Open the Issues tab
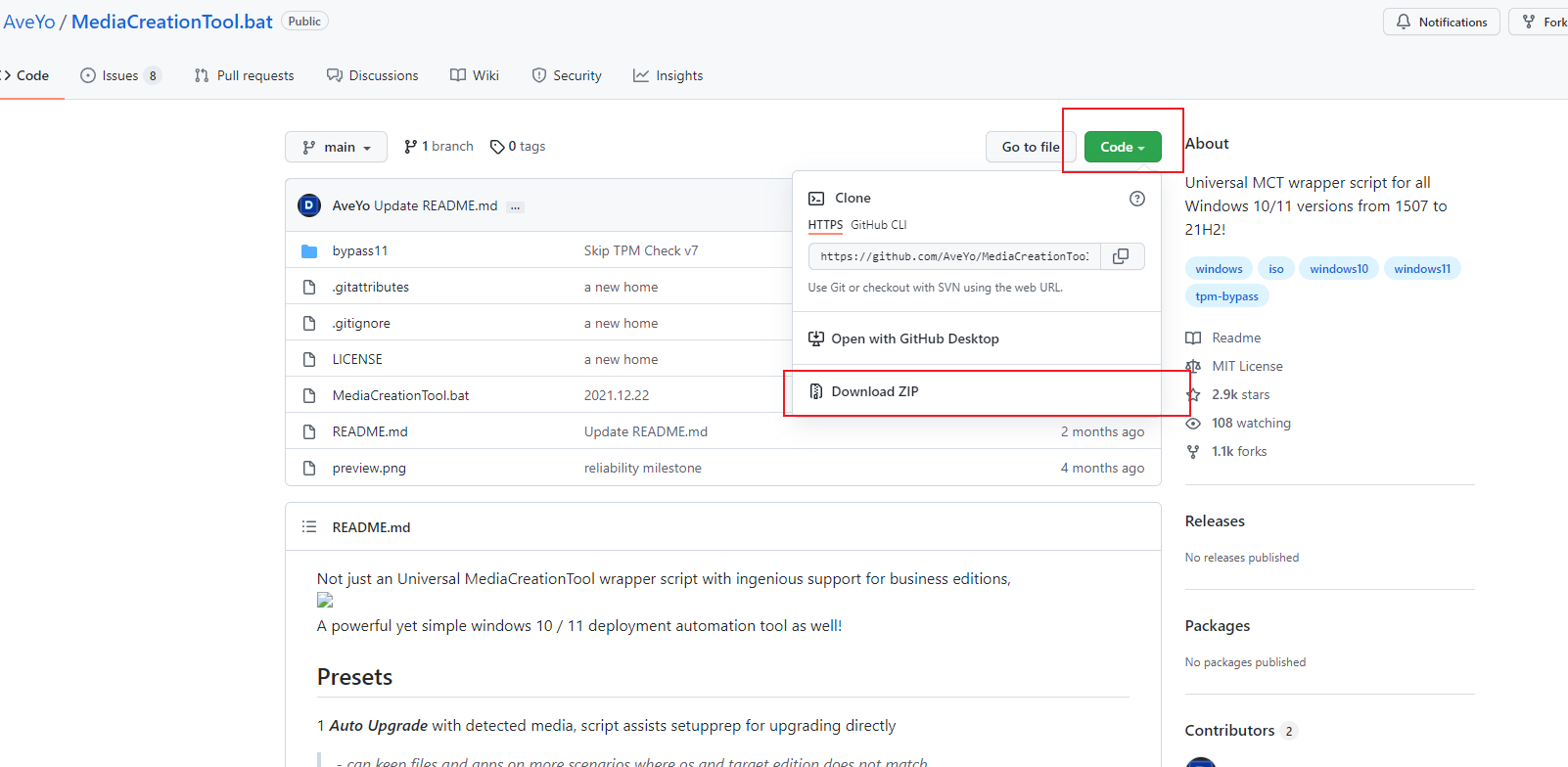Screen dimensions: 1568x767 (121, 75)
